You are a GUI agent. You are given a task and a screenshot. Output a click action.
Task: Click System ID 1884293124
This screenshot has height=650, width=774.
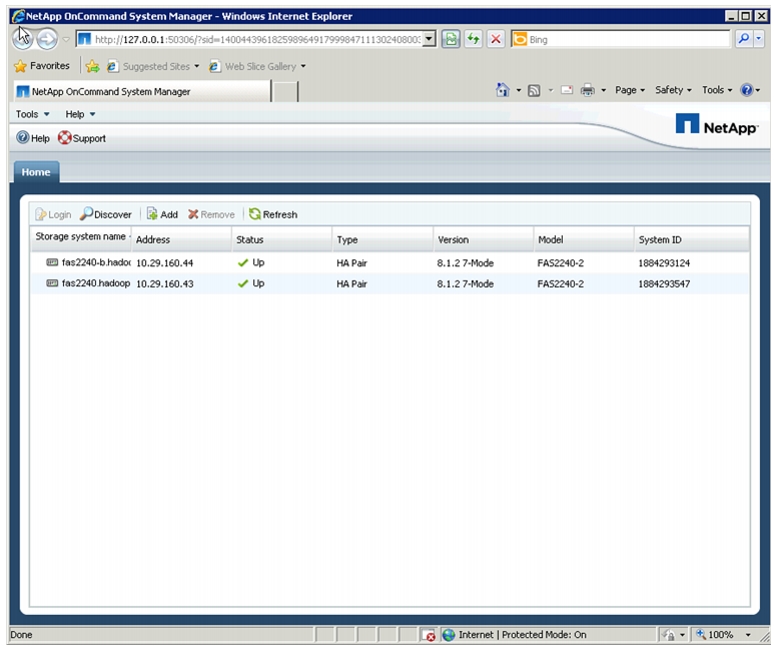click(x=664, y=263)
